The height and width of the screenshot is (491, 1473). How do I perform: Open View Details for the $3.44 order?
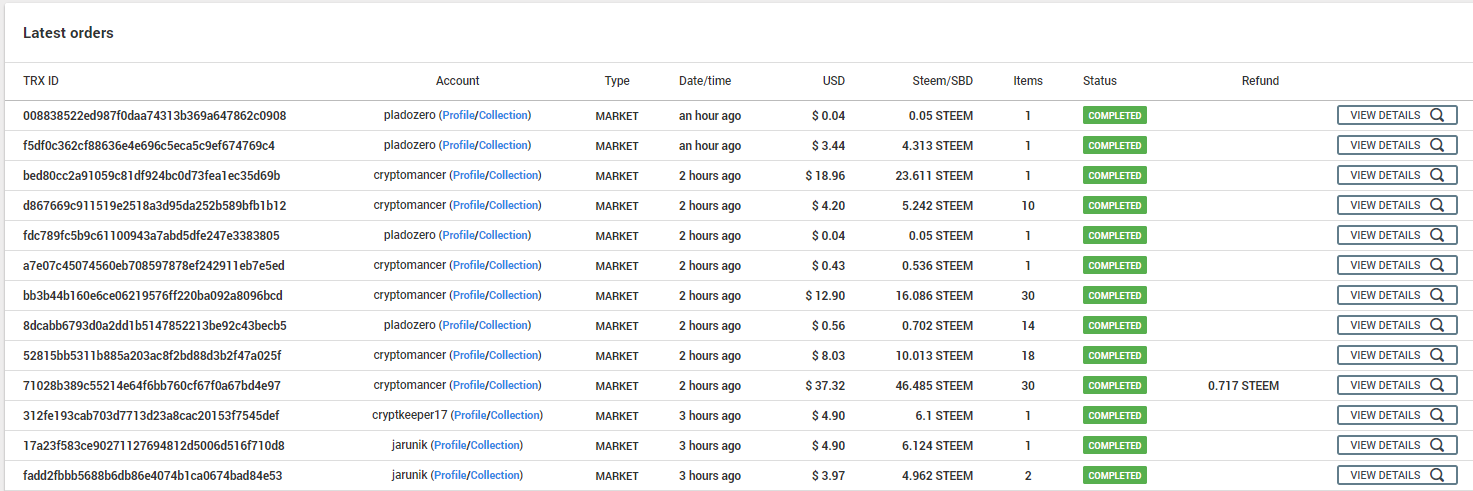tap(1396, 145)
